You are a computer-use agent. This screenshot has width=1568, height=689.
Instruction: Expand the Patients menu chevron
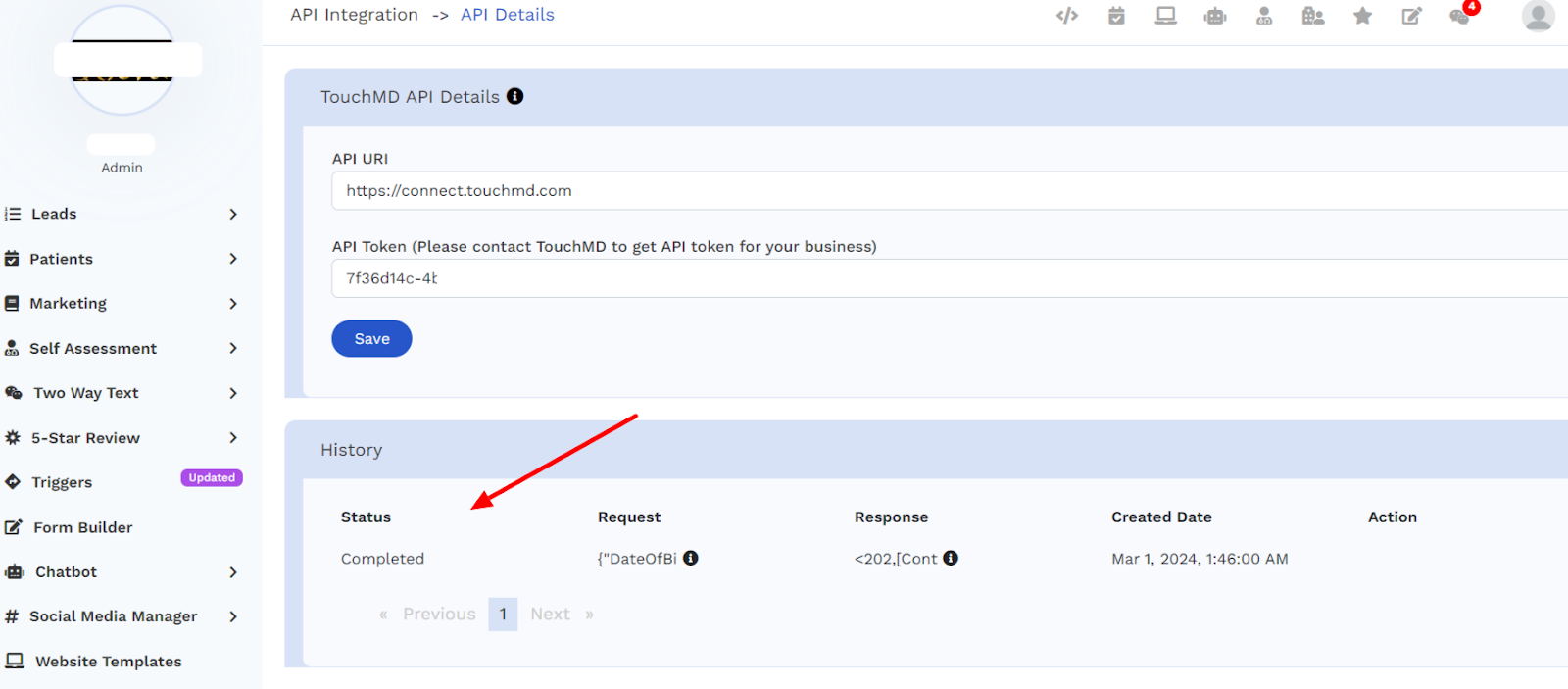(x=233, y=259)
